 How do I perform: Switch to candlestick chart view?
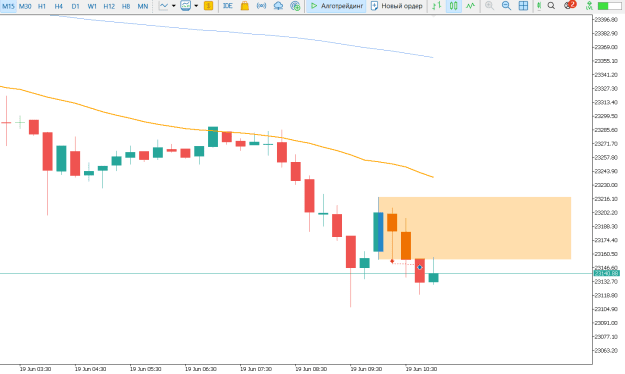(454, 6)
